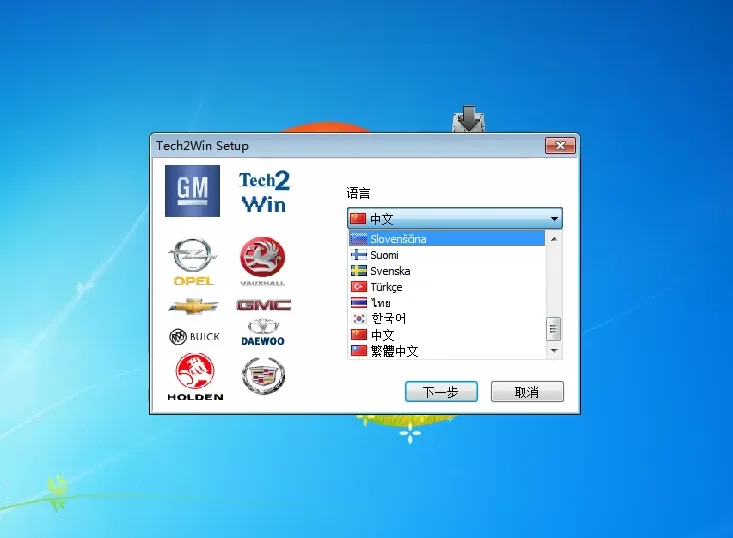Image resolution: width=733 pixels, height=538 pixels.
Task: Click the language dropdown arrow button
Action: [554, 219]
